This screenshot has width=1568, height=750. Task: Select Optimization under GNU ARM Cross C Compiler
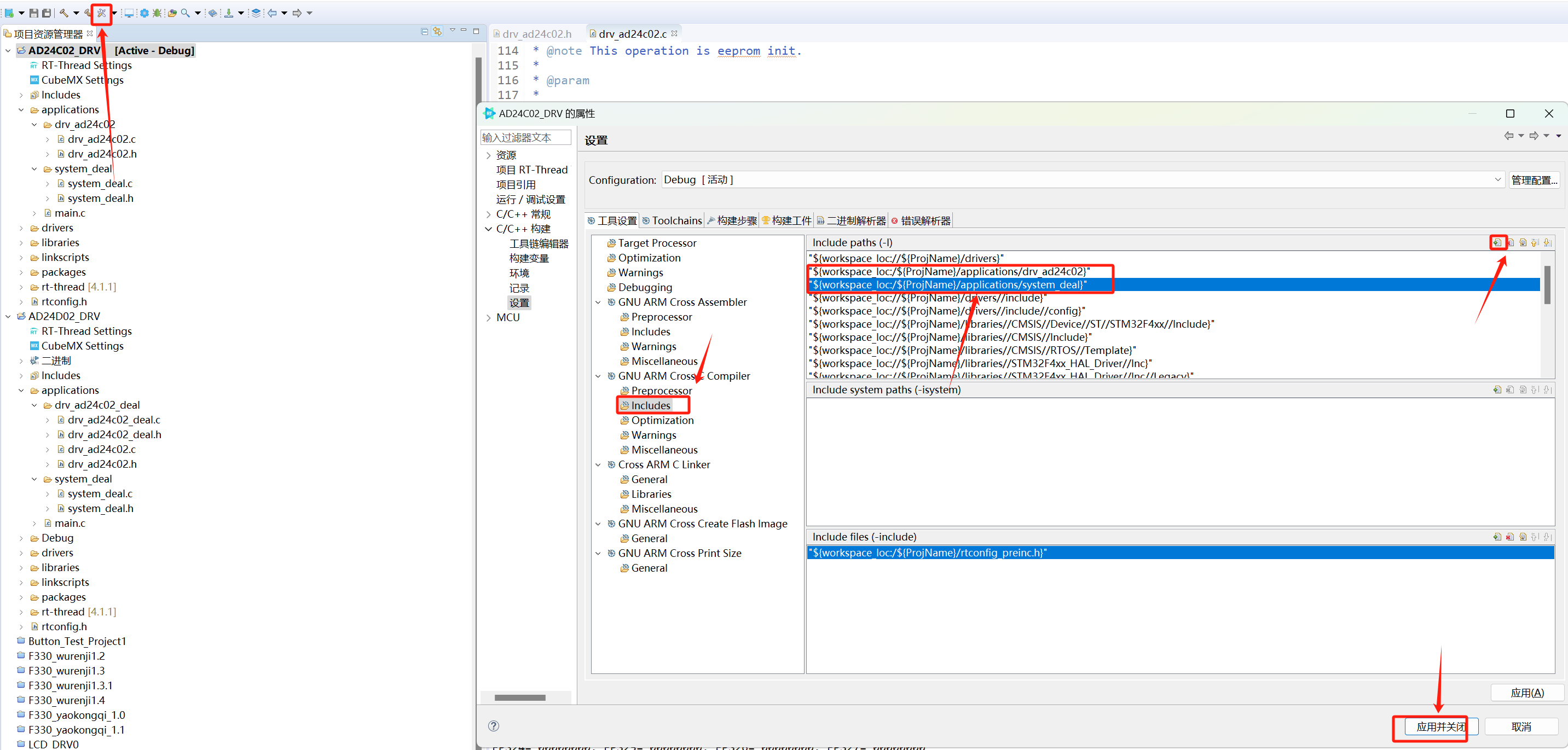(662, 420)
